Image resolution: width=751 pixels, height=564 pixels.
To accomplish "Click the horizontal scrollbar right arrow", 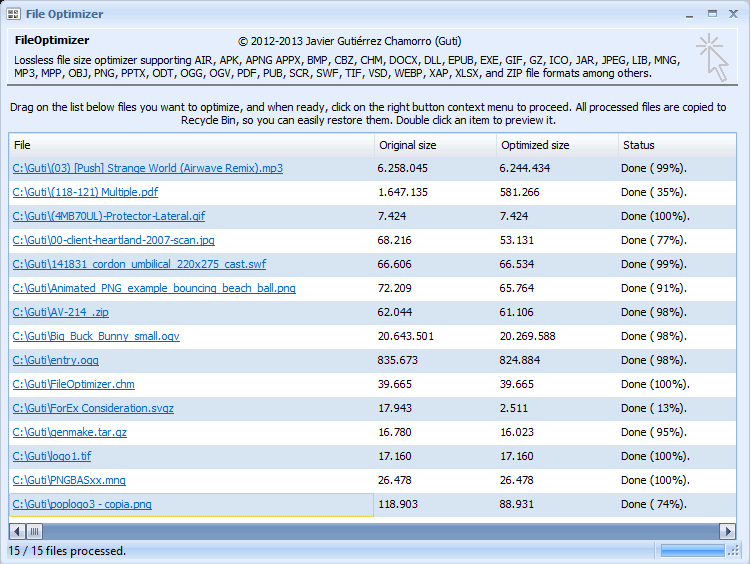I will [x=729, y=531].
